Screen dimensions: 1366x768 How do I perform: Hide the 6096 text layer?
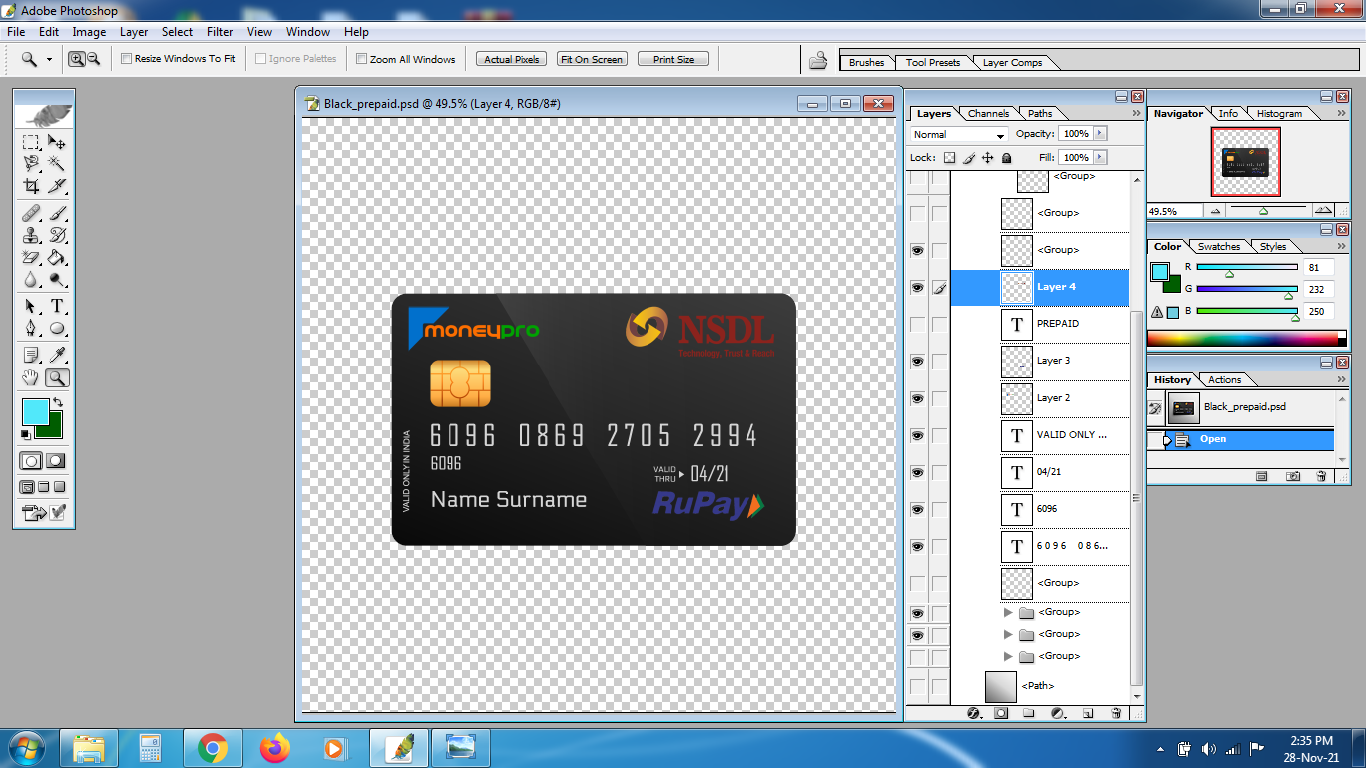tap(917, 509)
